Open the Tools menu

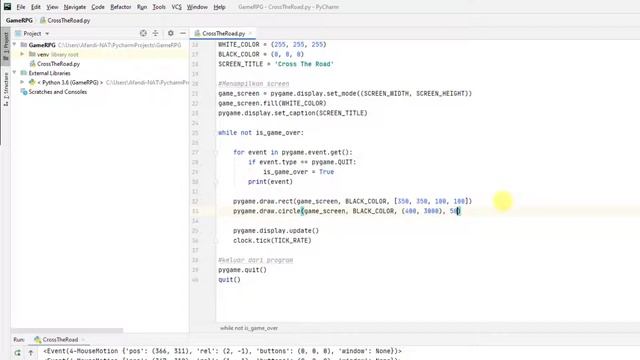tap(159, 7)
